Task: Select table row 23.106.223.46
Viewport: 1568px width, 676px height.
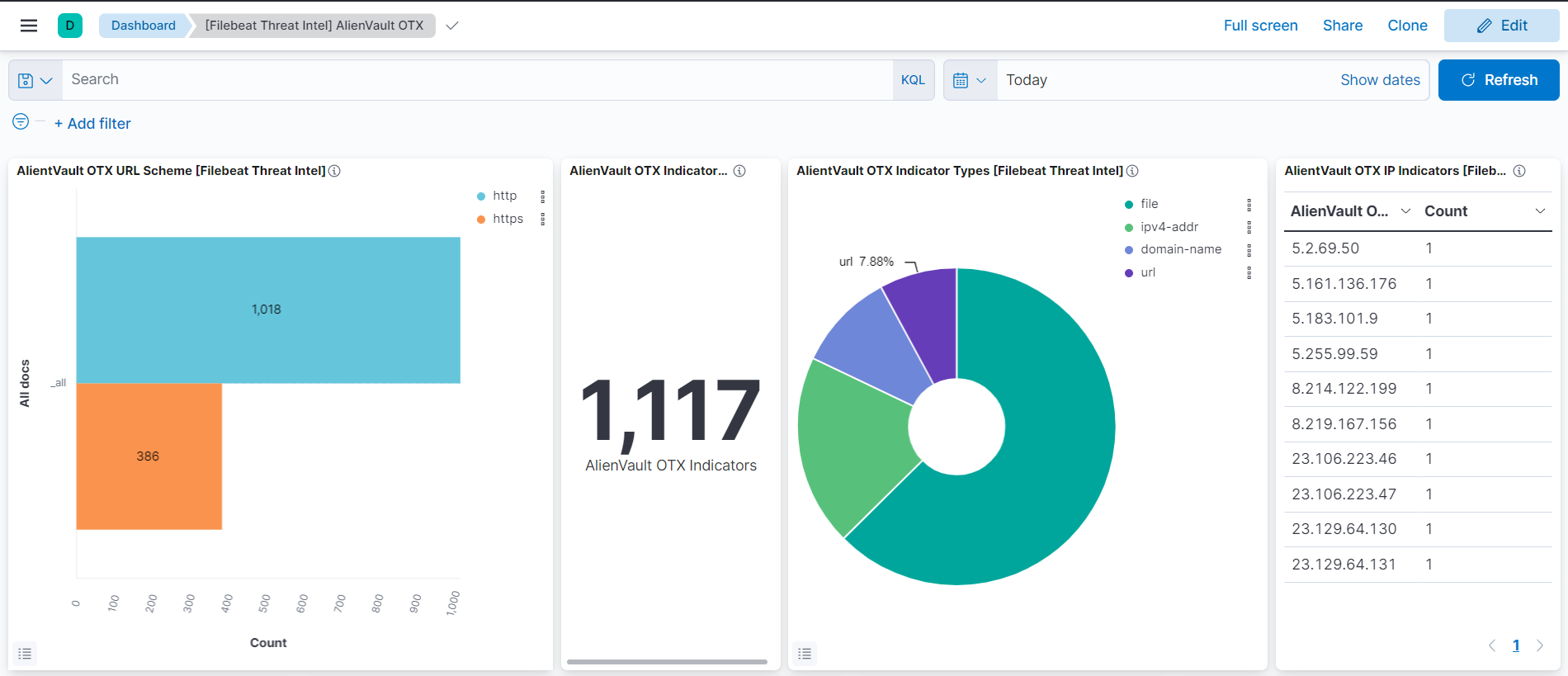Action: pos(1418,459)
